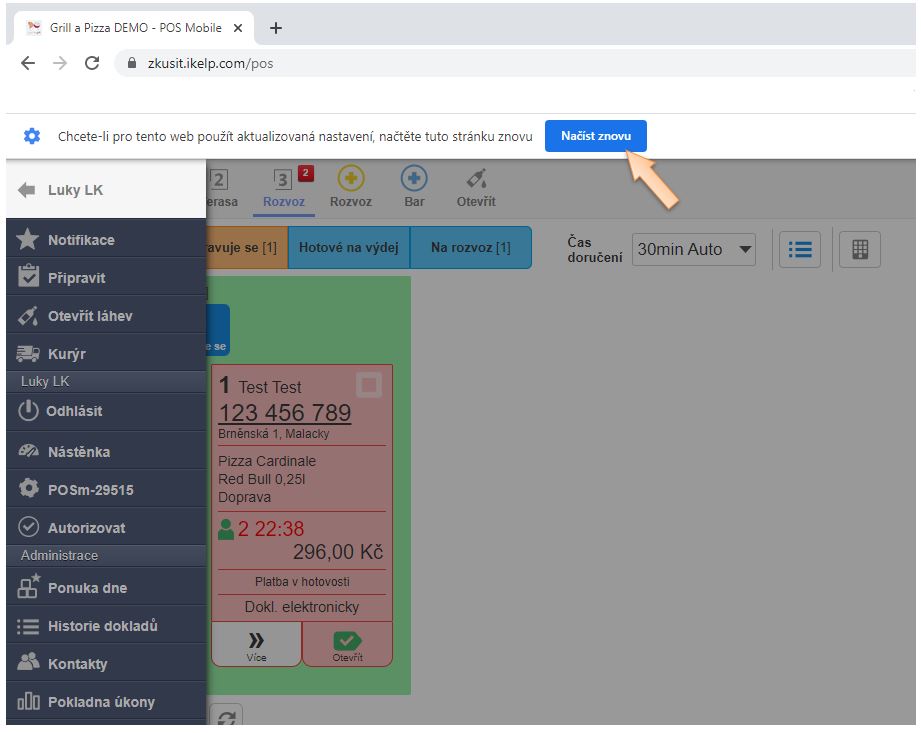Click the Odhlásit power icon
This screenshot has height=733, width=921.
[28, 411]
